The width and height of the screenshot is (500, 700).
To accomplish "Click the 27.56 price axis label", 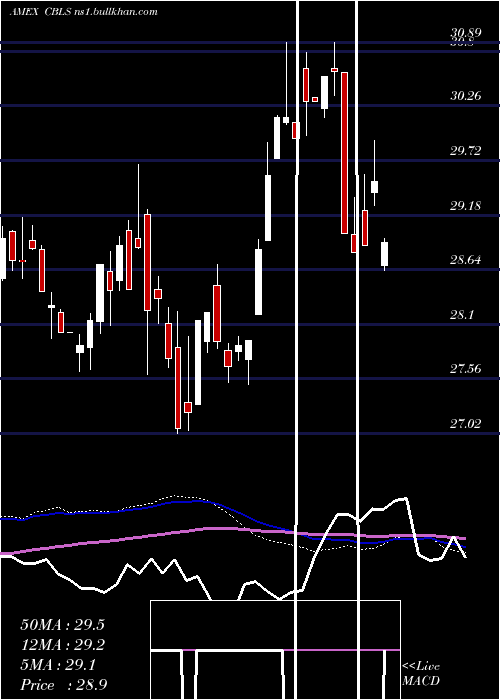I will tap(466, 369).
